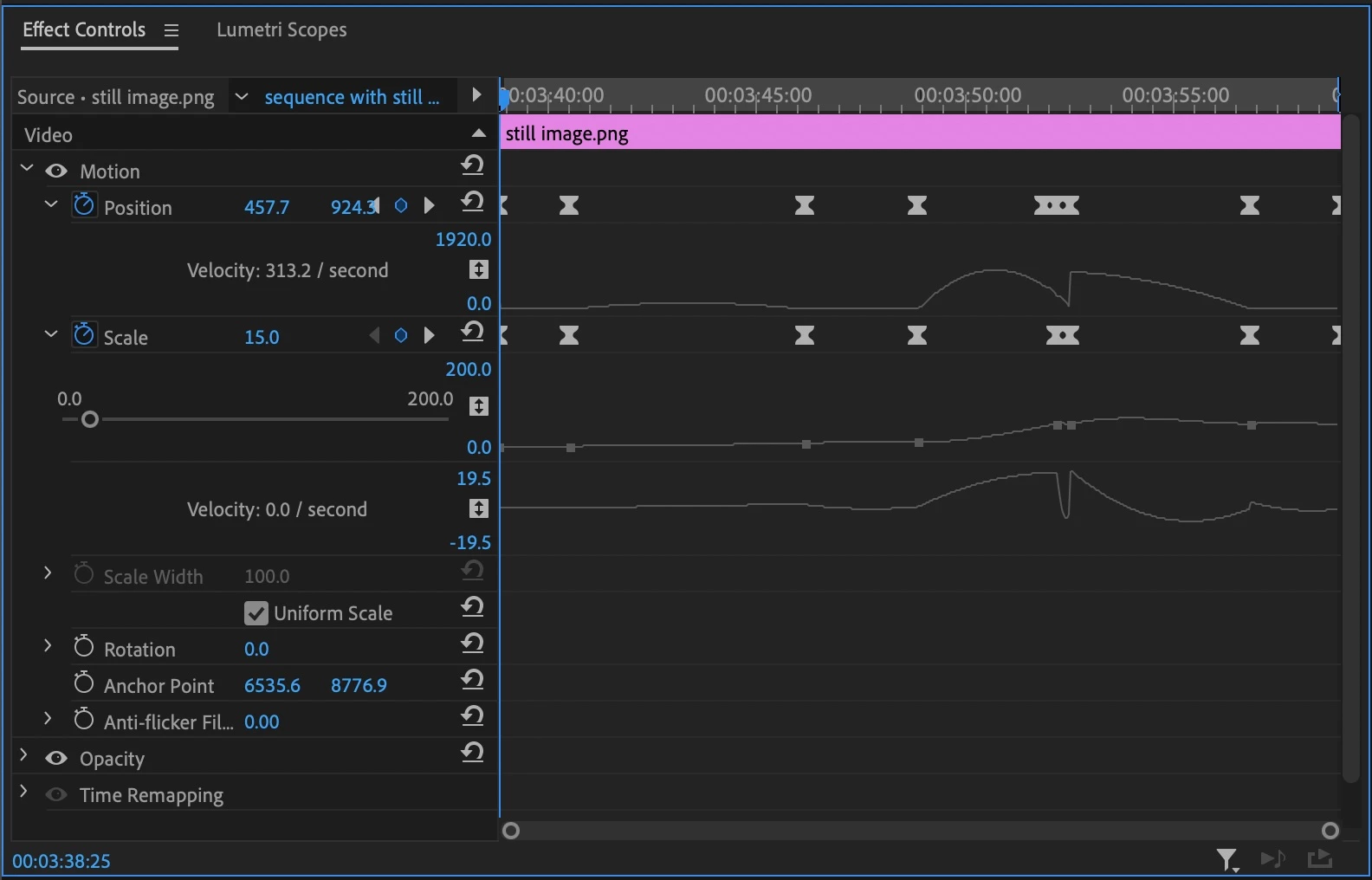Go to previous Scale keyframe
This screenshot has width=1372, height=880.
[374, 336]
